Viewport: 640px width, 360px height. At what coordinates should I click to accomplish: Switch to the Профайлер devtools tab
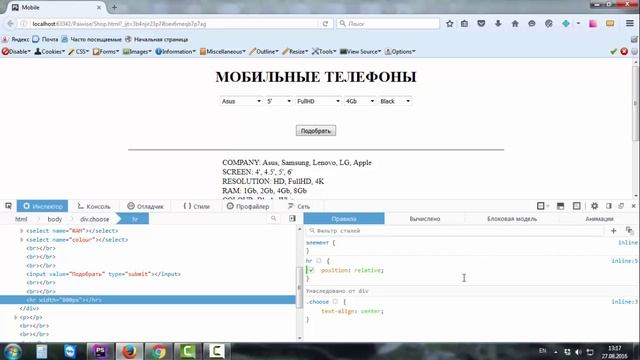(x=248, y=206)
